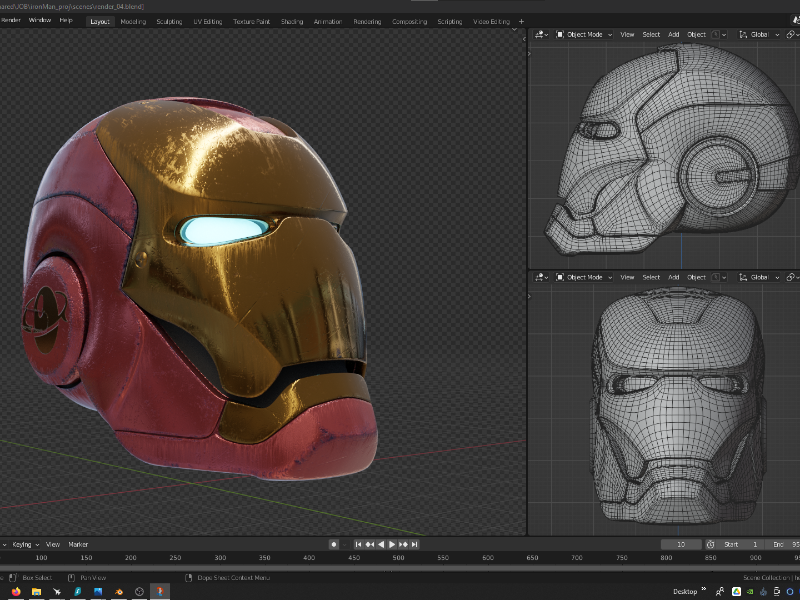
Task: Open View menu in lower wireframe viewport
Action: (x=627, y=277)
